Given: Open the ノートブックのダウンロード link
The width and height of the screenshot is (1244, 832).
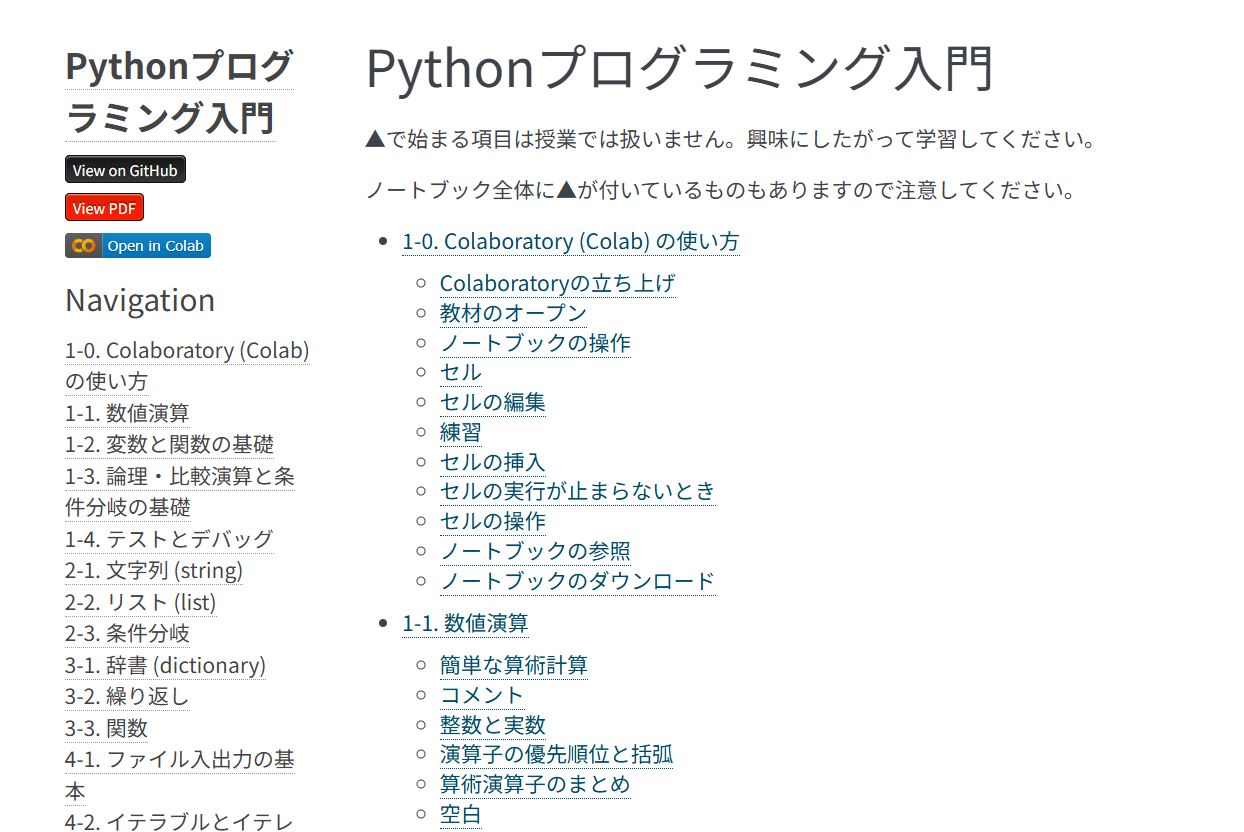Looking at the screenshot, I should tap(577, 581).
